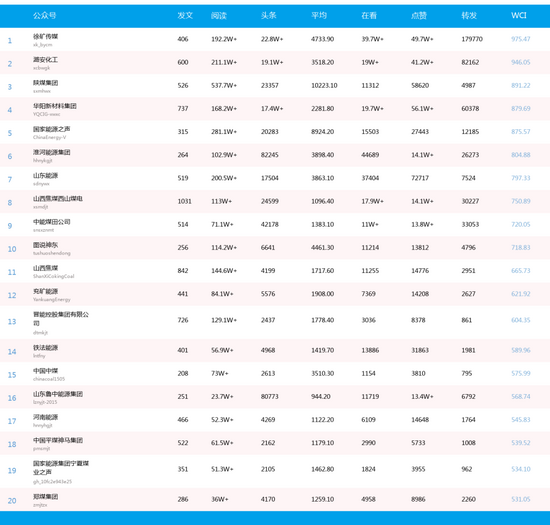Click the 点赞 value 72717
Viewport: 550px width, 525px height.
point(420,178)
